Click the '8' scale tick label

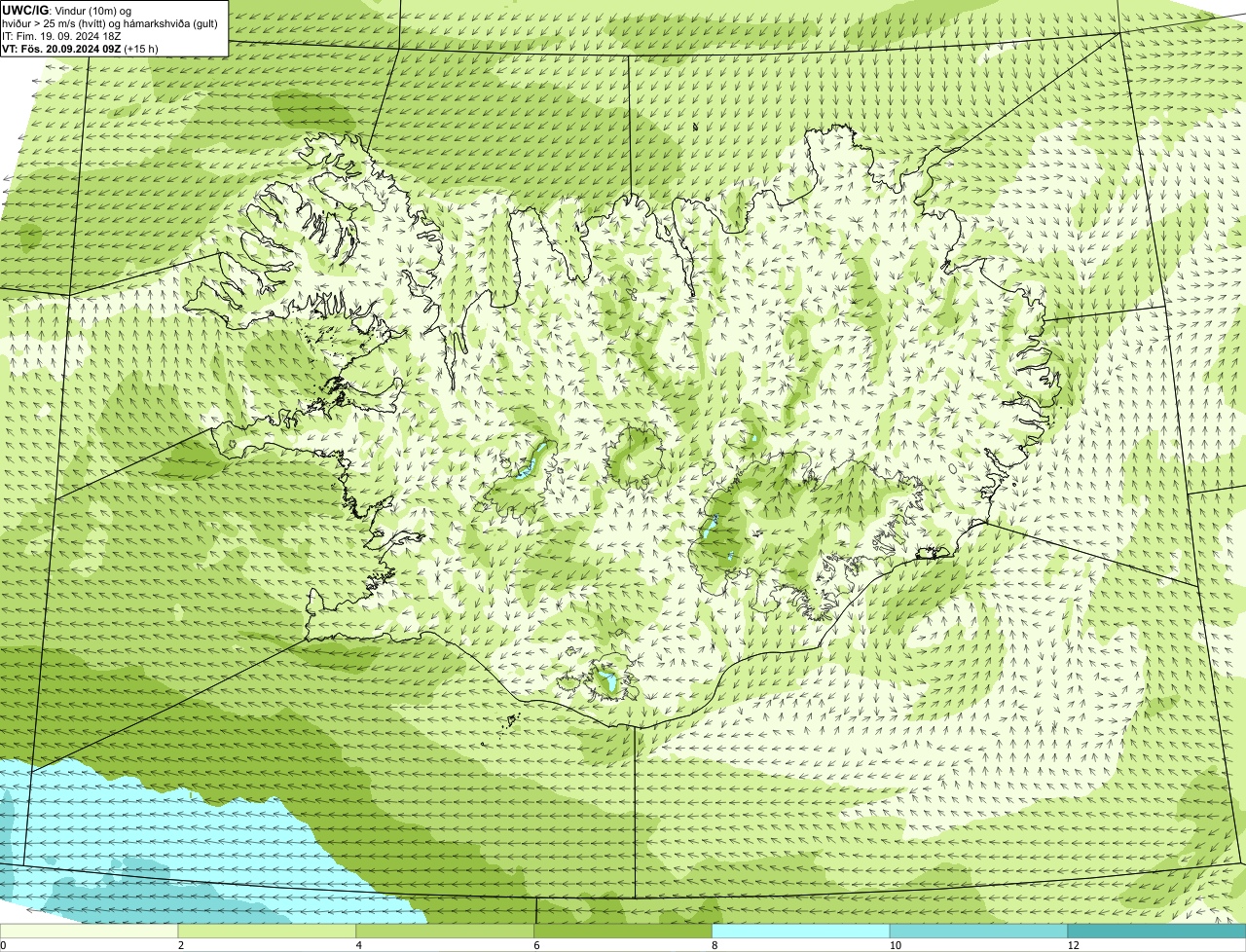pos(715,945)
